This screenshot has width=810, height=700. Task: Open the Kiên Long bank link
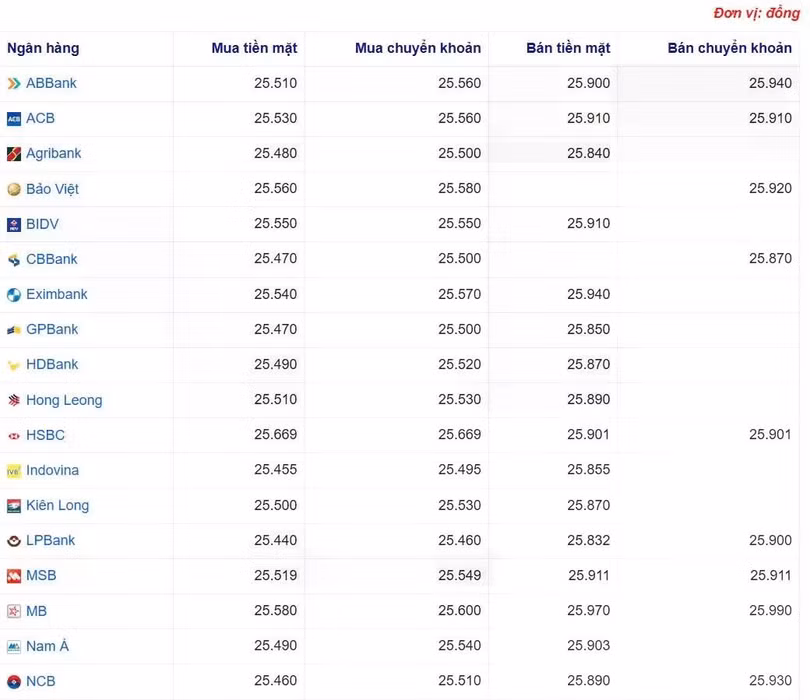pos(57,505)
